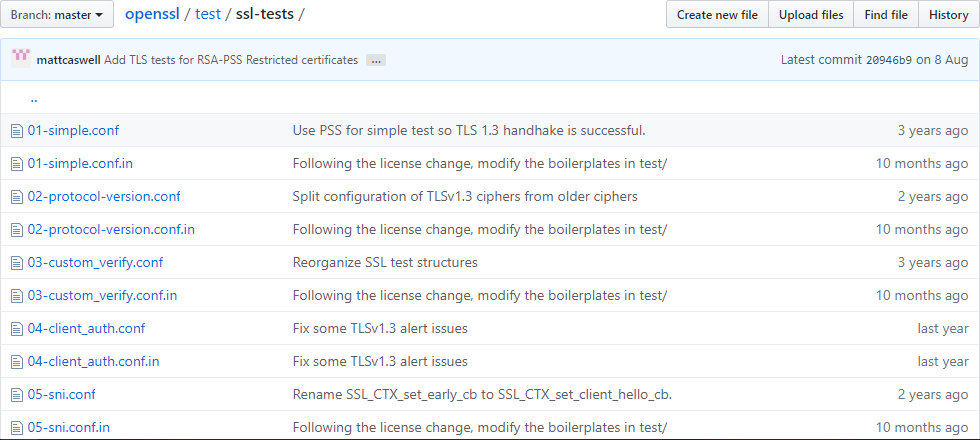Click file icon beside 03-custom_verify.conf
Screen dimensions: 980x440
pyautogui.click(x=16, y=263)
